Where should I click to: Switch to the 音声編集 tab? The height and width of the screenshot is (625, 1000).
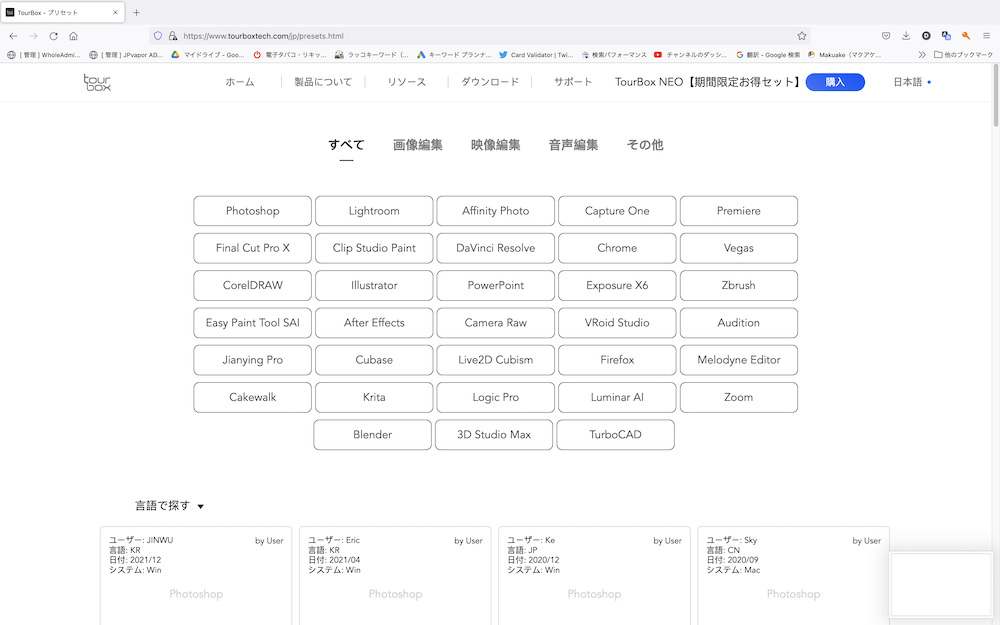pos(573,145)
